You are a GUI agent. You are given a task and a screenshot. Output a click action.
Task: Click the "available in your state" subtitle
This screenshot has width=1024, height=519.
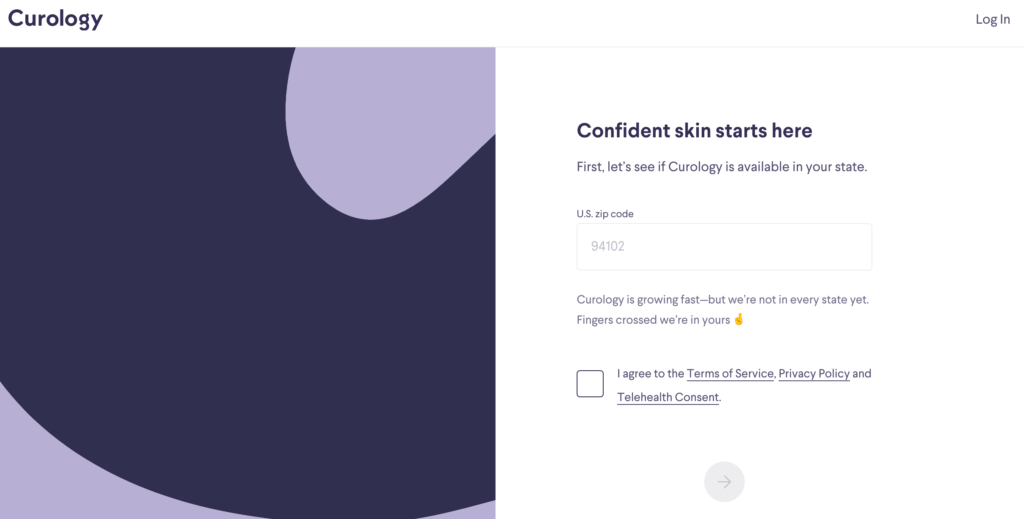[x=722, y=166]
